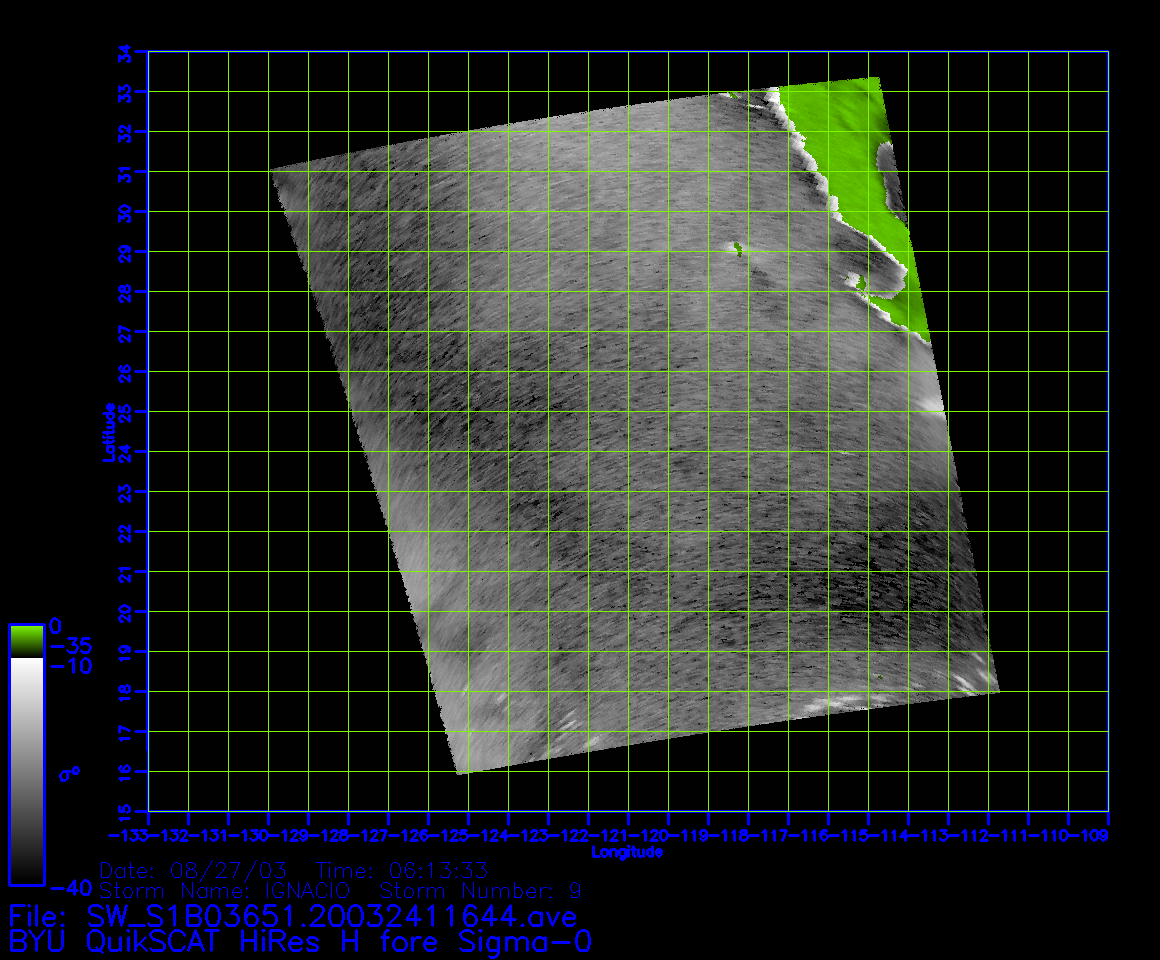Click the -133 longitude tick label
Viewport: 1160px width, 960px height.
[x=129, y=835]
